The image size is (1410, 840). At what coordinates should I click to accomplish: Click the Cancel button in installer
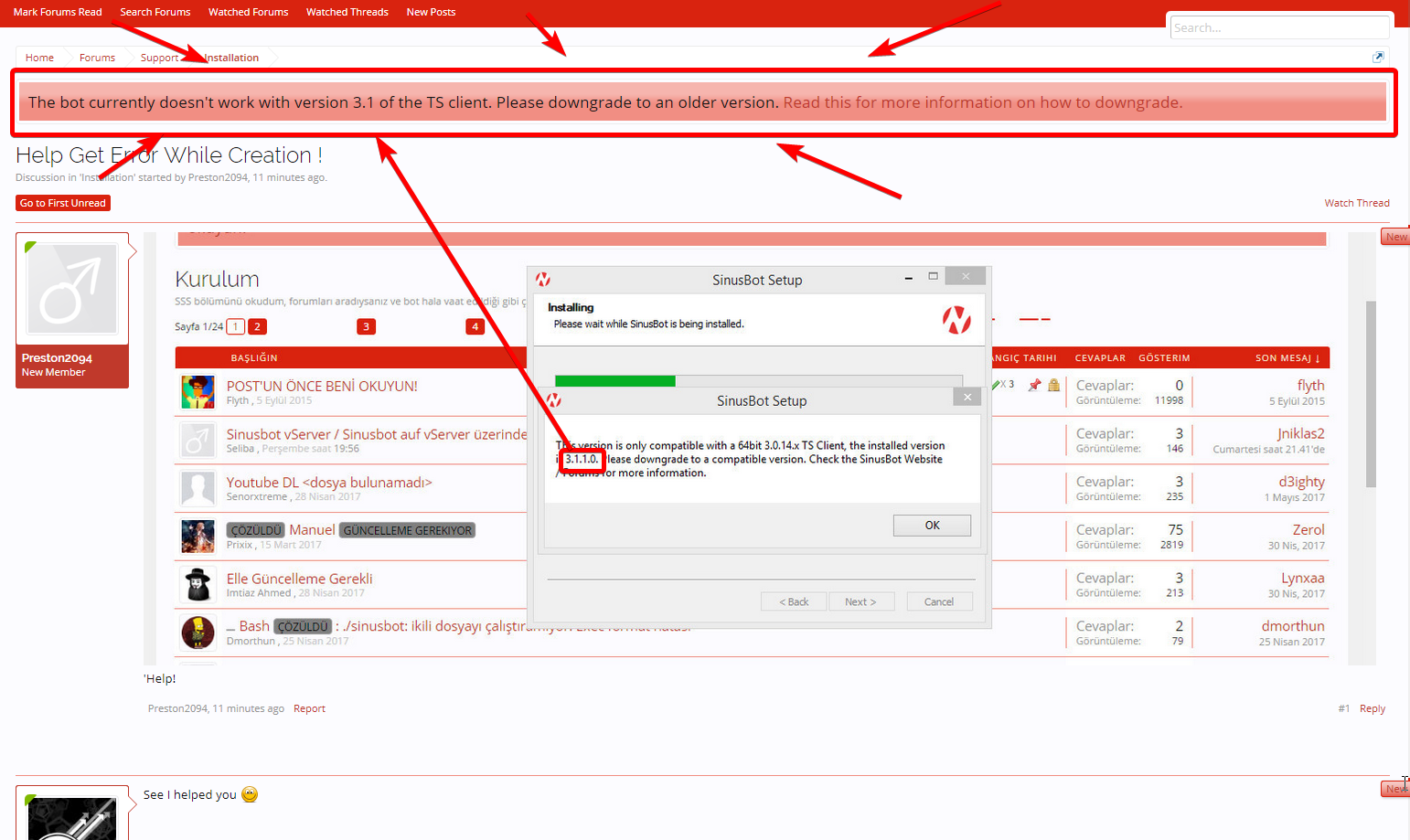click(939, 601)
